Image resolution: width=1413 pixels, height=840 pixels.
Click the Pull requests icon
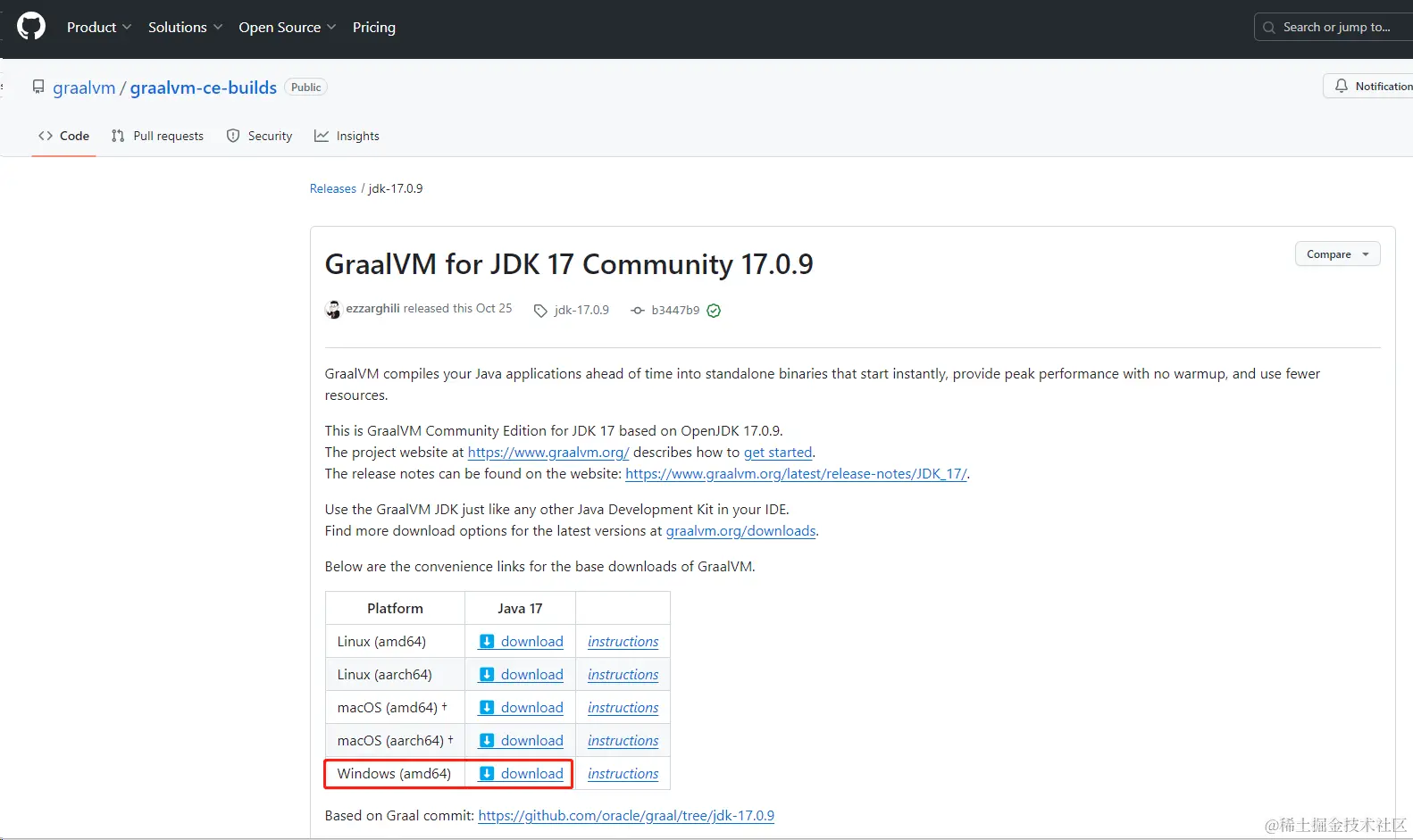click(x=118, y=136)
